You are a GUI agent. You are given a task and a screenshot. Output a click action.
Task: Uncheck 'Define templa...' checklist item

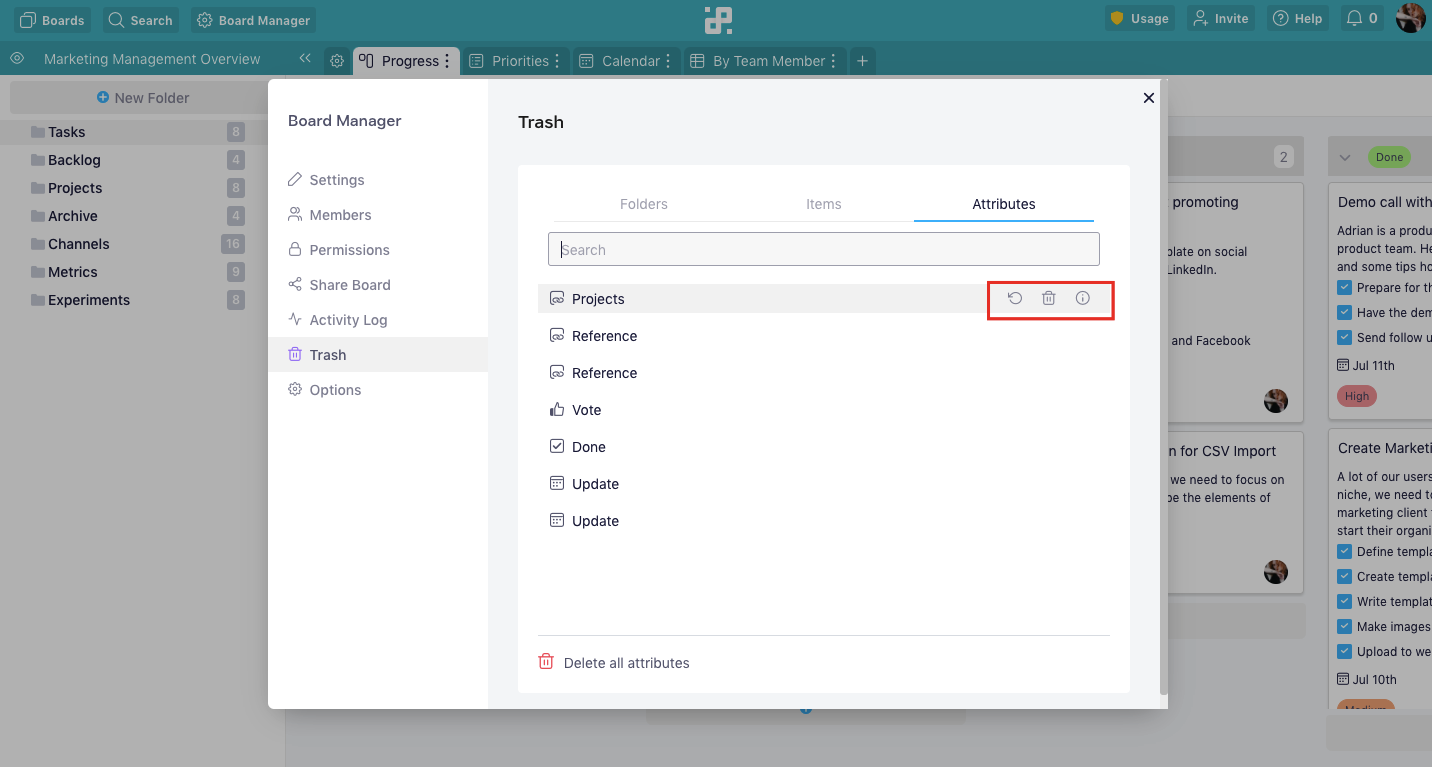point(1345,552)
